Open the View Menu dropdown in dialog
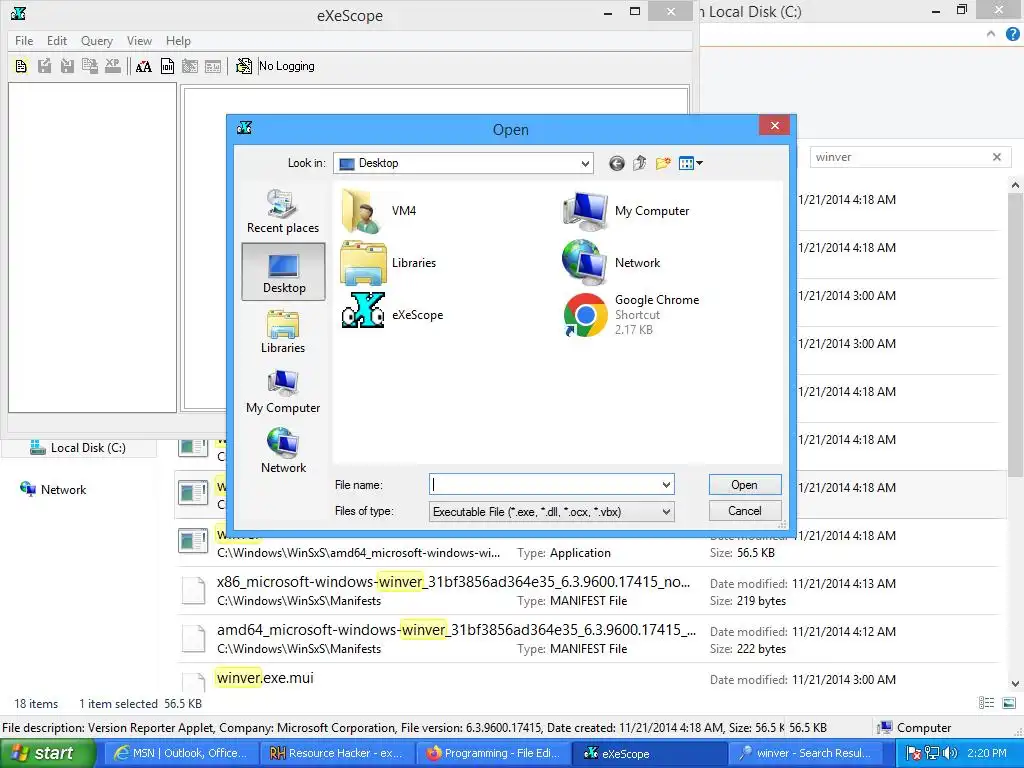The width and height of the screenshot is (1024, 768). 690,163
